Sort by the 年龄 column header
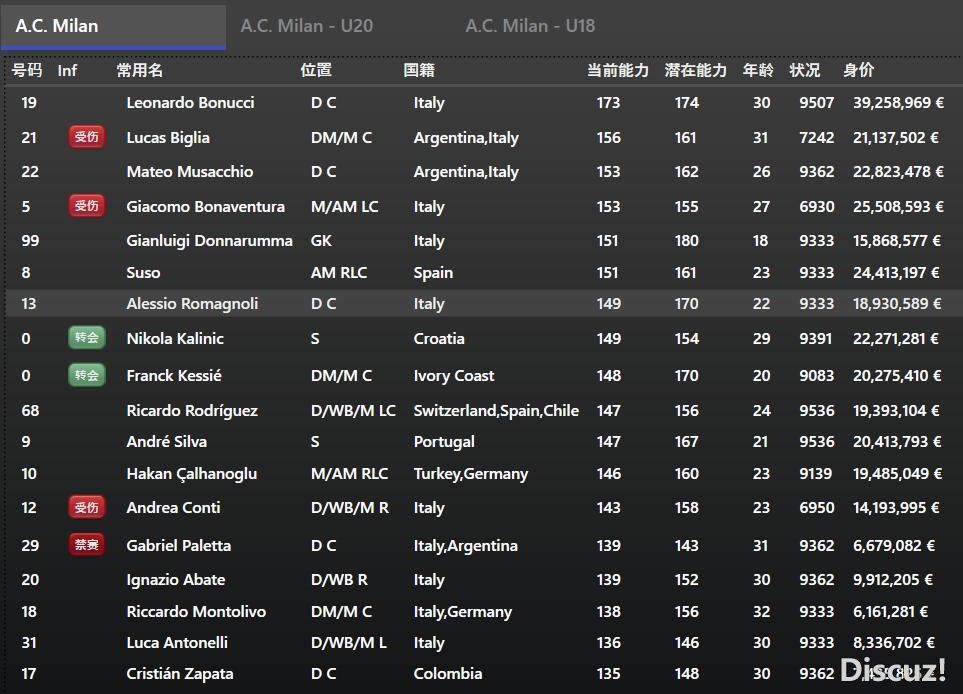 click(758, 70)
